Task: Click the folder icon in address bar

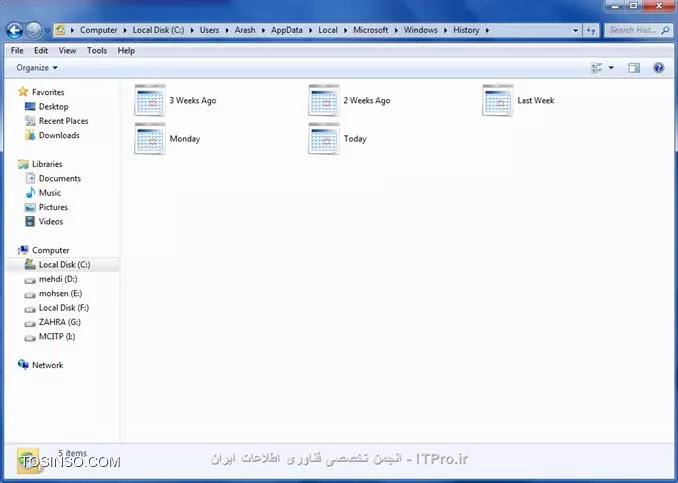Action: point(61,30)
